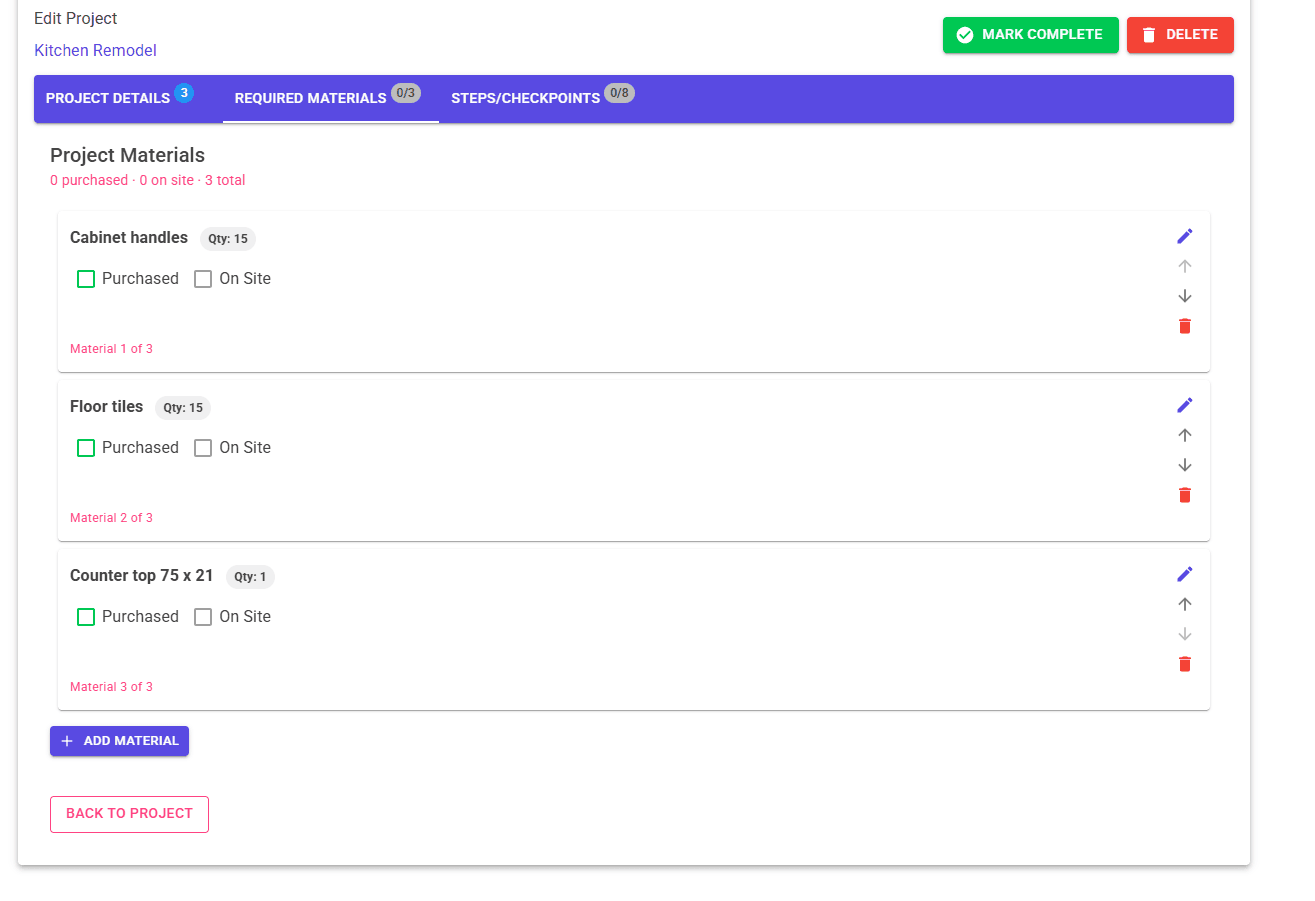The width and height of the screenshot is (1315, 901).
Task: Delete the Cabinet handles material
Action: click(1185, 326)
